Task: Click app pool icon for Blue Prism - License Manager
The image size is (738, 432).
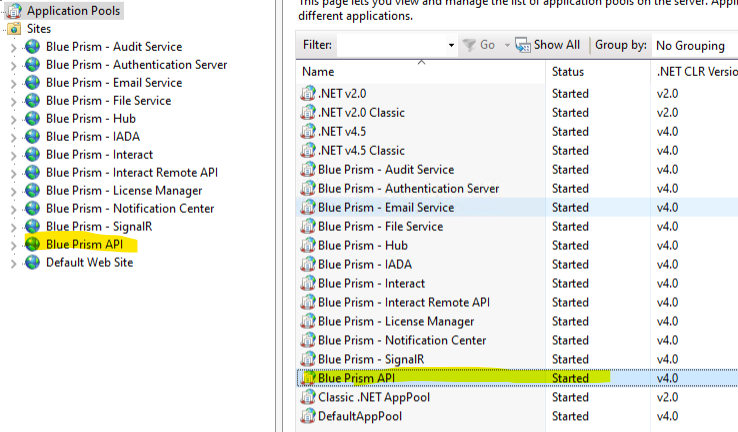Action: [308, 321]
